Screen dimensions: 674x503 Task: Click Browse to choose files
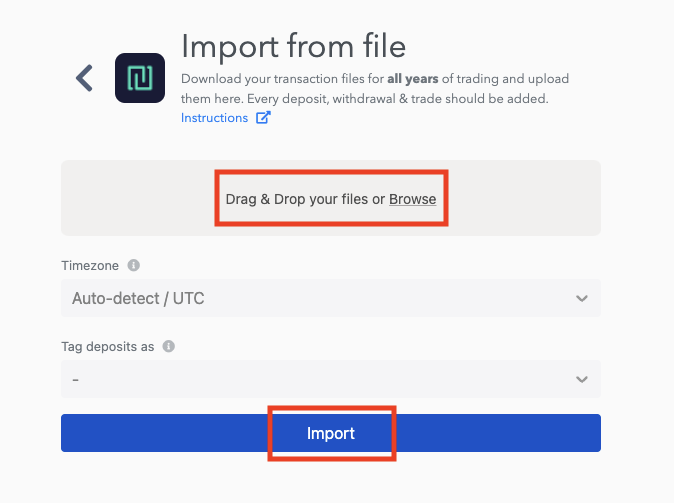[412, 199]
